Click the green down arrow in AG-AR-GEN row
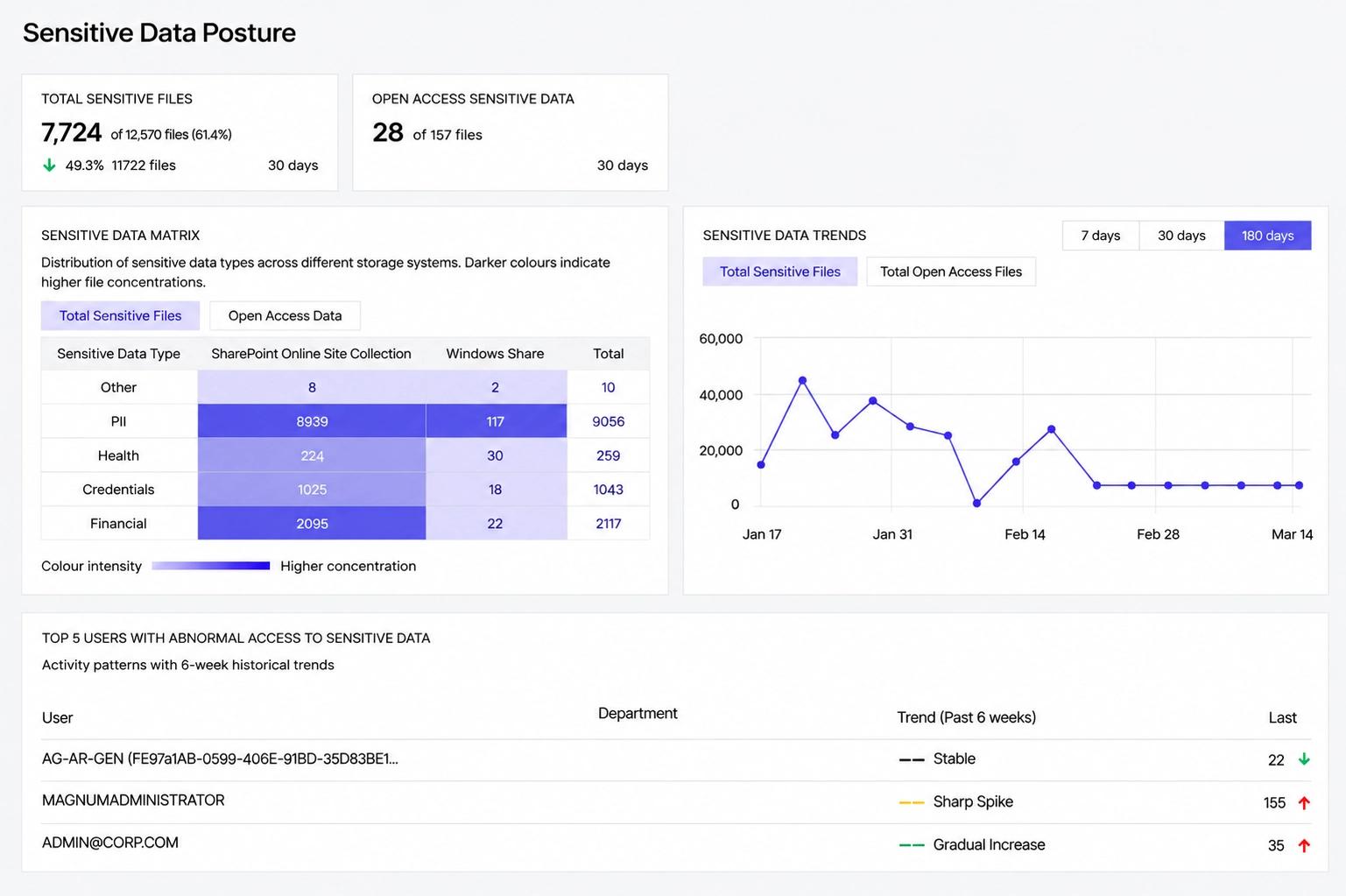1346x896 pixels. (1304, 759)
